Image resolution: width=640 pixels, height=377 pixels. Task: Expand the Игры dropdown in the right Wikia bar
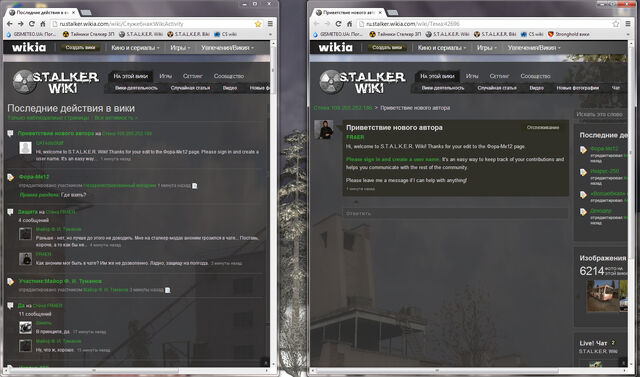(x=487, y=48)
